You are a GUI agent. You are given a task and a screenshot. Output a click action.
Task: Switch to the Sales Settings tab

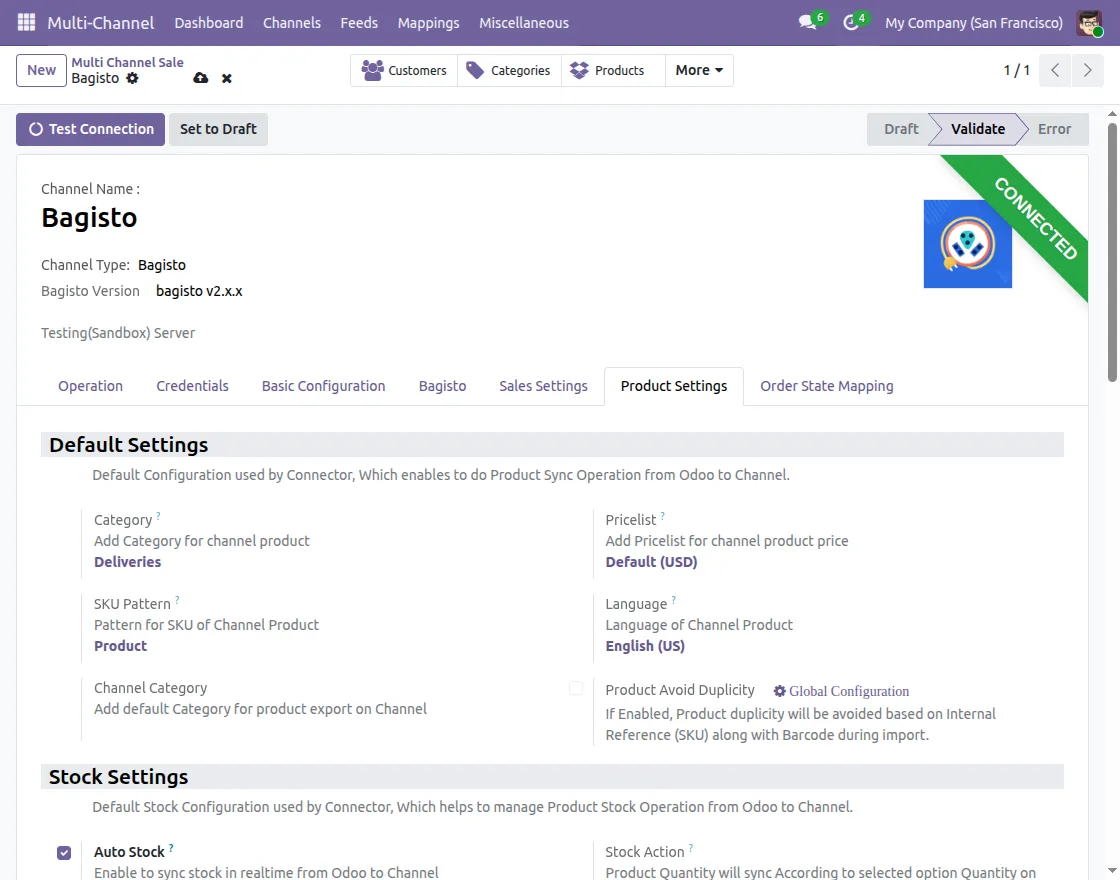(544, 386)
